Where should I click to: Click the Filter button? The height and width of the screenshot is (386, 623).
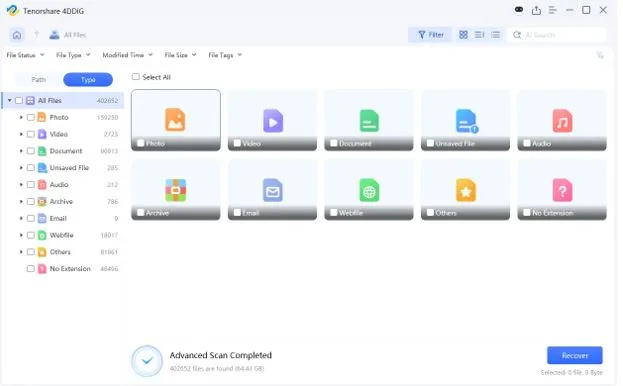pyautogui.click(x=430, y=35)
